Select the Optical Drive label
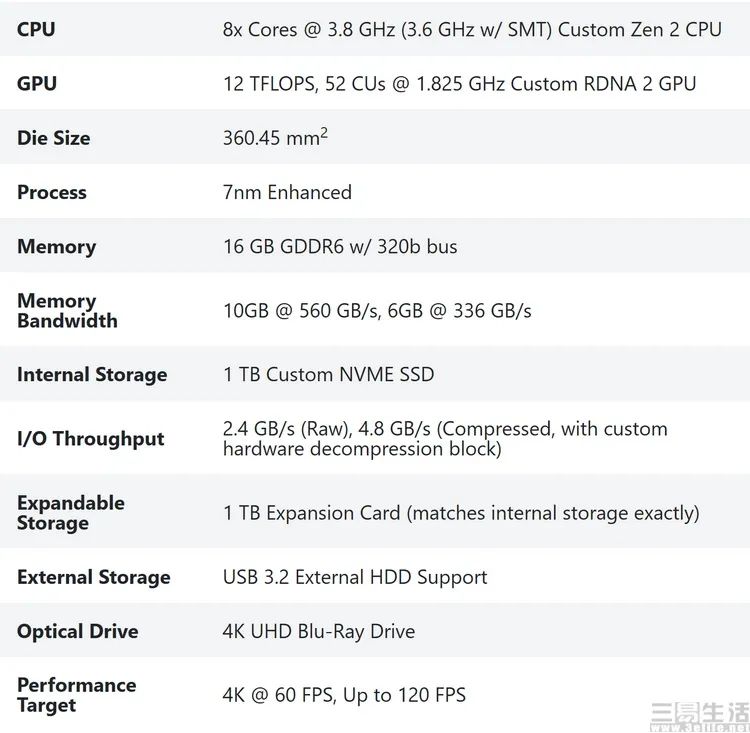The image size is (750, 733). [77, 631]
